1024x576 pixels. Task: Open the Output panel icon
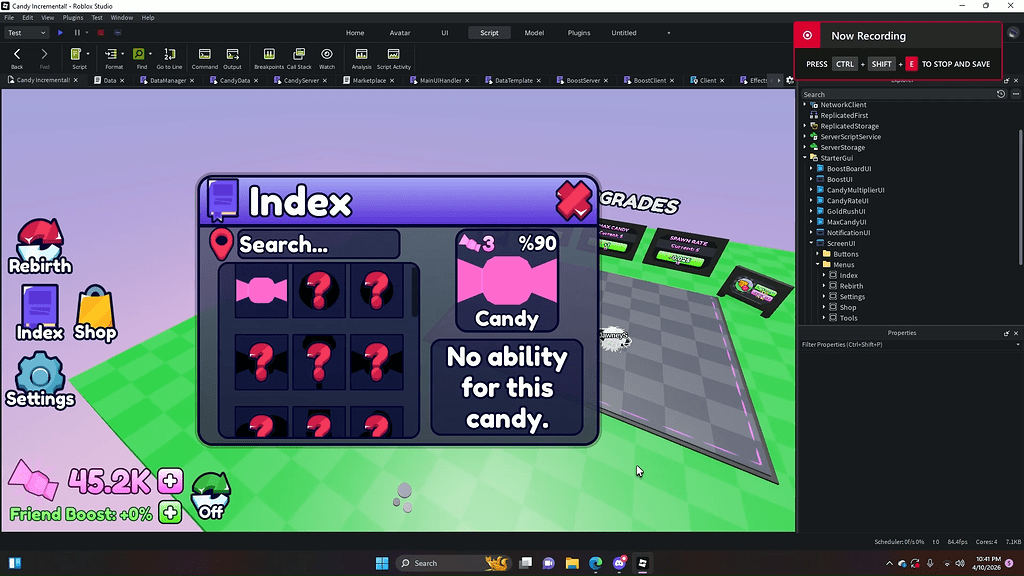click(232, 54)
